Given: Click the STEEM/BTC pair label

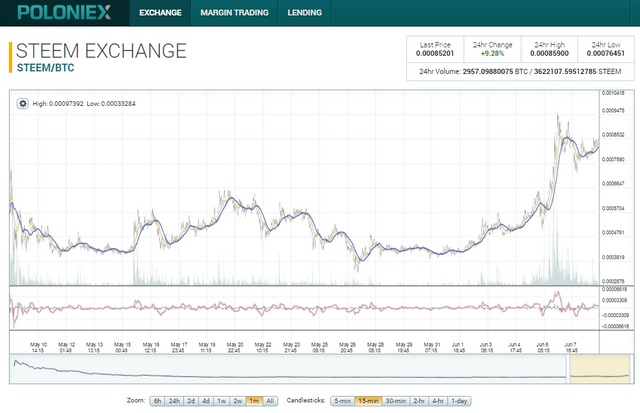Looking at the screenshot, I should tap(45, 68).
